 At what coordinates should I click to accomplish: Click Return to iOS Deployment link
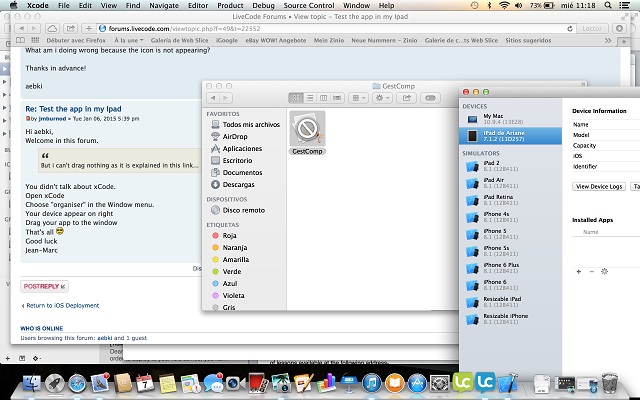63,304
